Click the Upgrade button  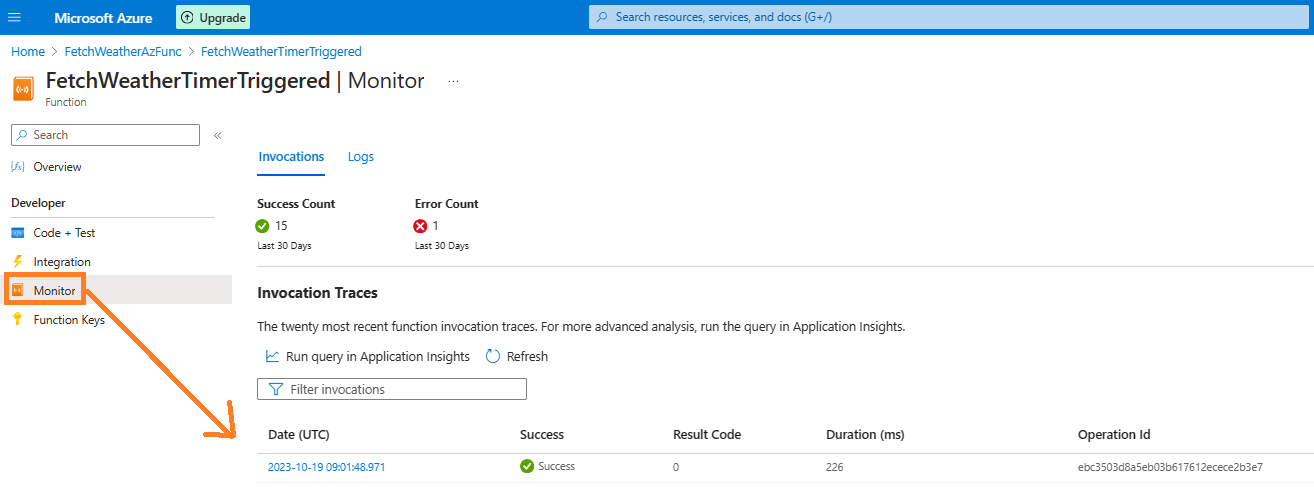[213, 17]
